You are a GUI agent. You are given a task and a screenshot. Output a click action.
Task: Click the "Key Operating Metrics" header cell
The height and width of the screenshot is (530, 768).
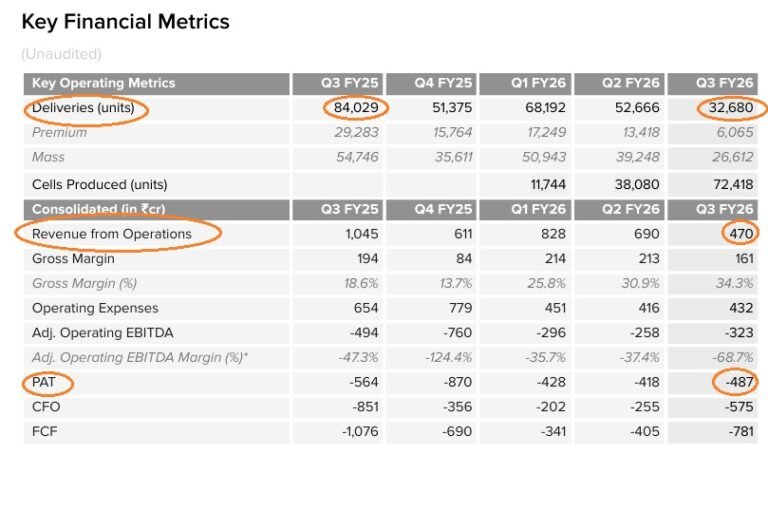click(104, 83)
